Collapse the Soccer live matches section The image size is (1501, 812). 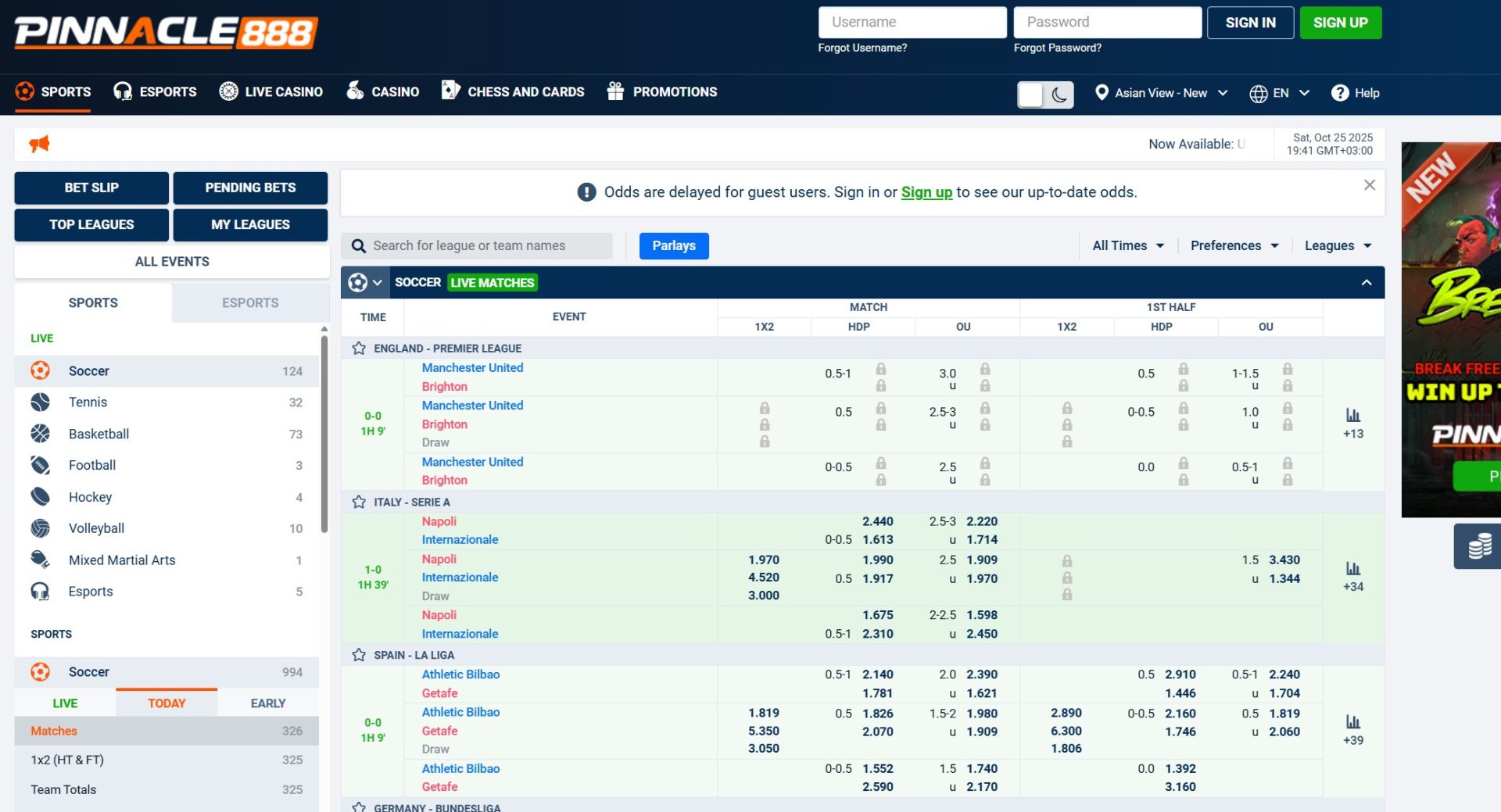pos(1366,283)
